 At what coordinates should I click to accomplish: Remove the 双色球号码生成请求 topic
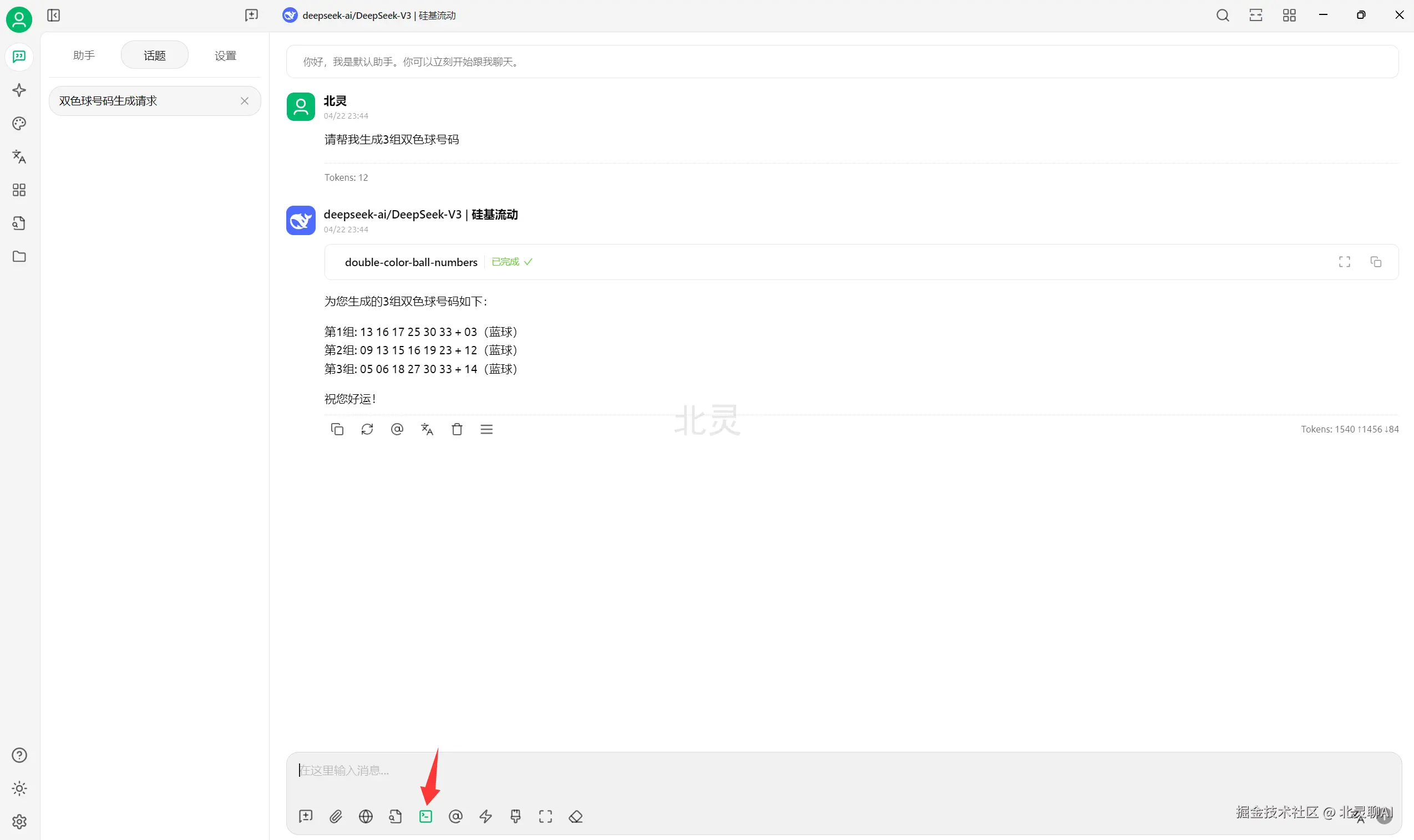pyautogui.click(x=245, y=101)
